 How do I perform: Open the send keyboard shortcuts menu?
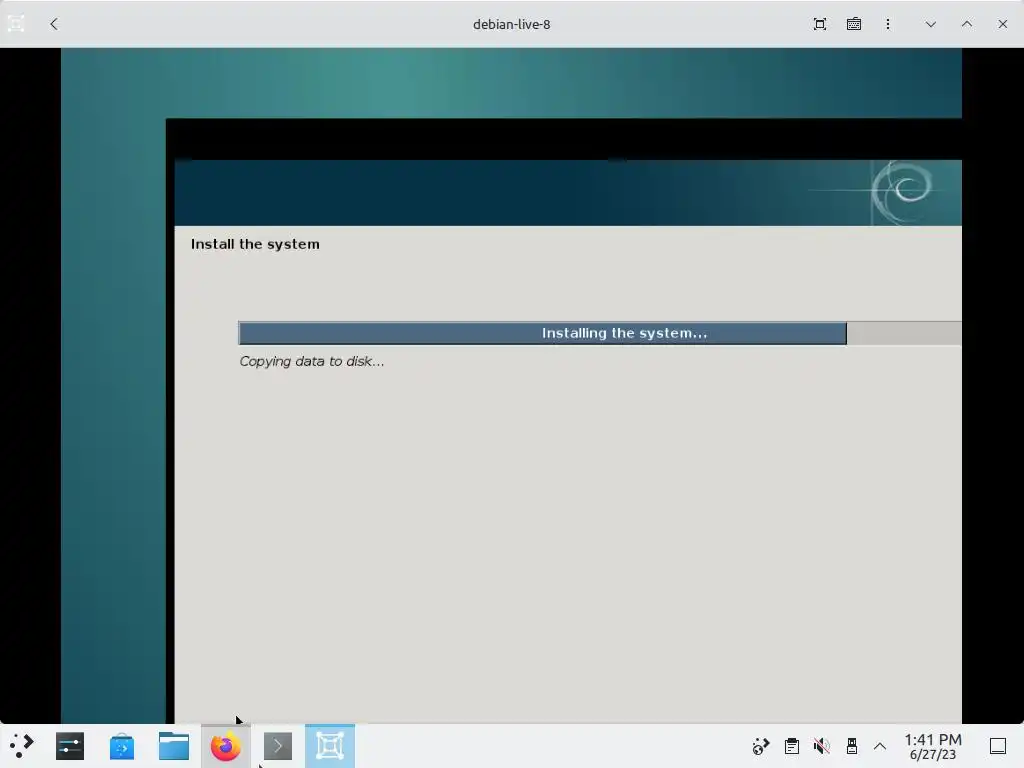pos(854,24)
